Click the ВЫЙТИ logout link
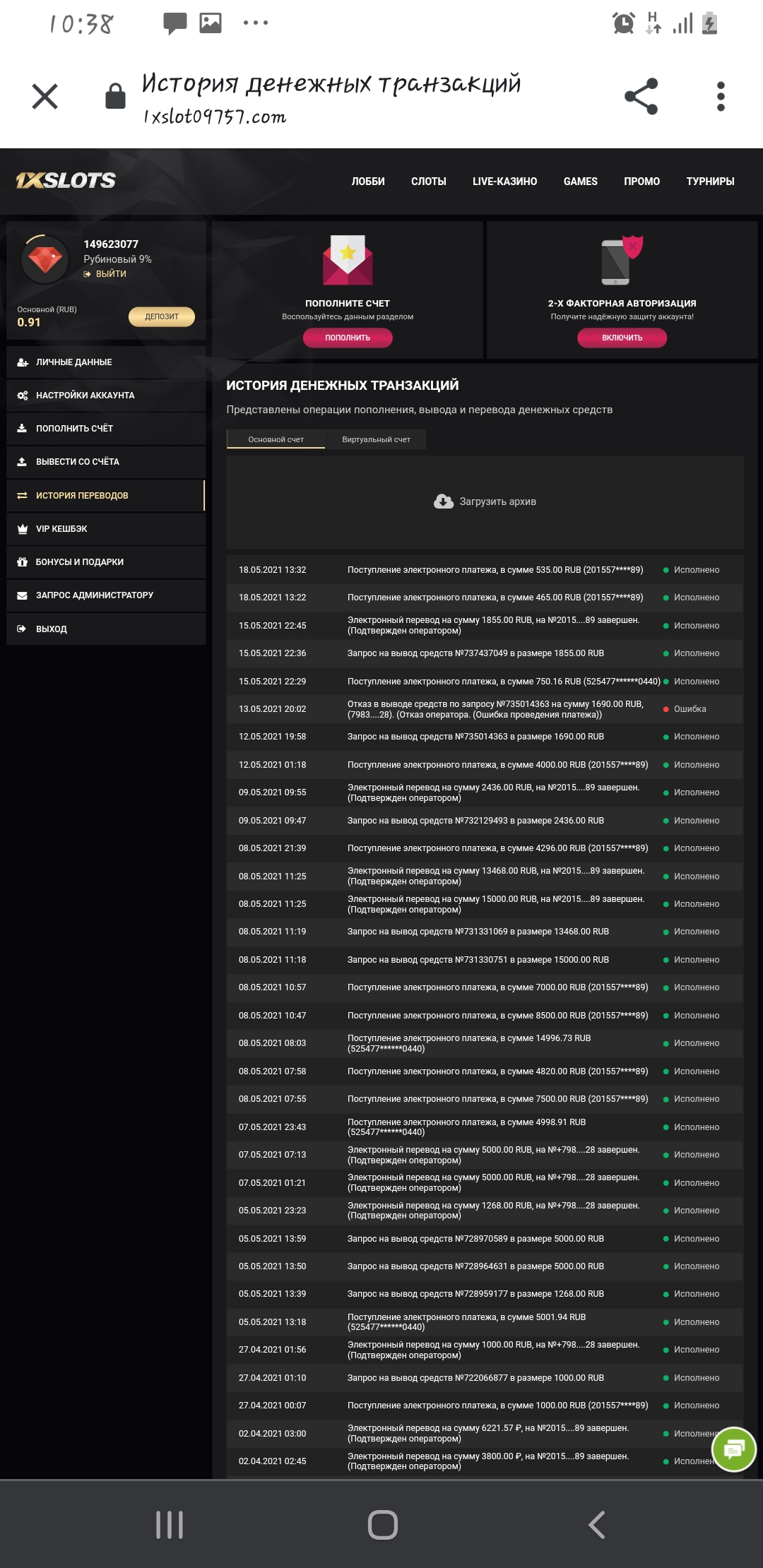The width and height of the screenshot is (763, 1568). coord(111,274)
